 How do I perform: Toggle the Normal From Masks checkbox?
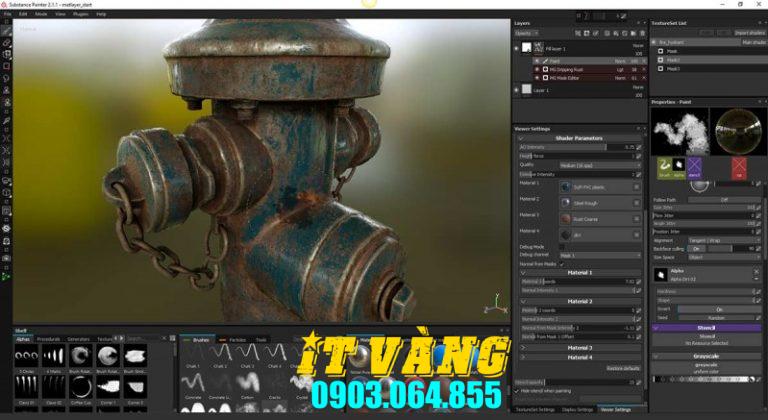click(562, 264)
